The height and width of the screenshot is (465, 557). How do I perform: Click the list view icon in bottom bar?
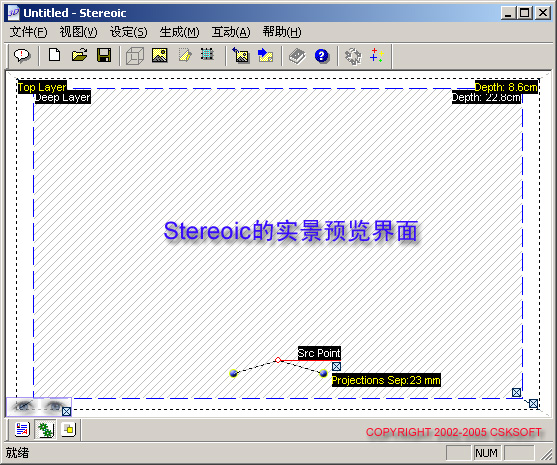pos(22,429)
